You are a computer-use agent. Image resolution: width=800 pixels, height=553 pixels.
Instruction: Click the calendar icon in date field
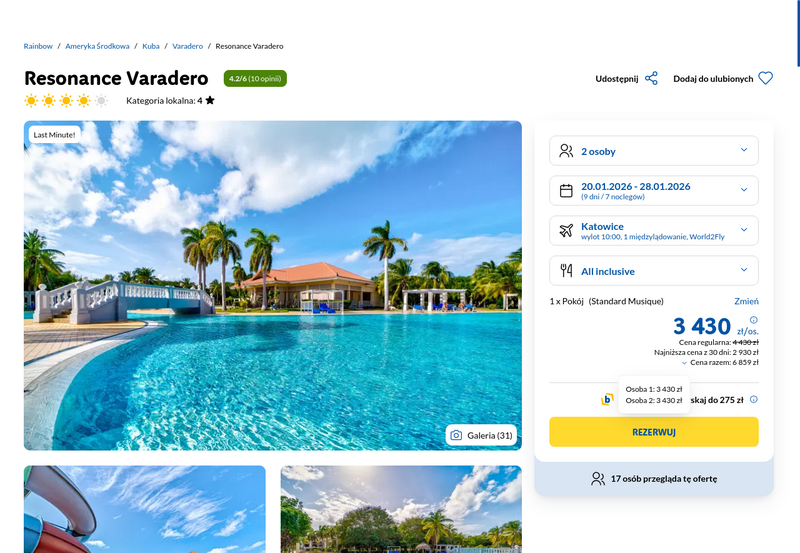click(x=566, y=190)
